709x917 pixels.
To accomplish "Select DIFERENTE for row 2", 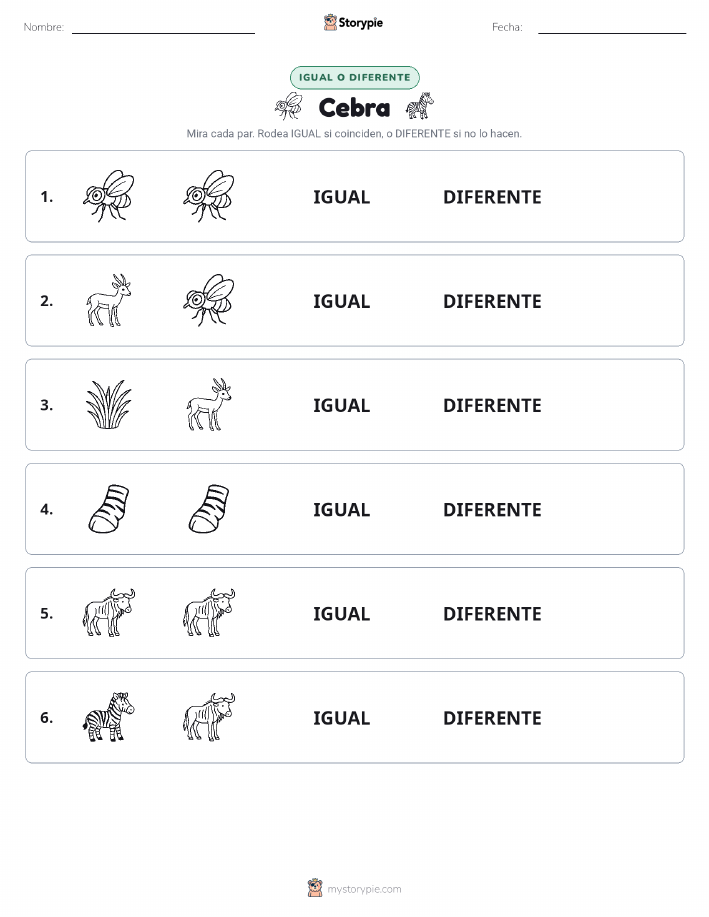I will [x=492, y=301].
